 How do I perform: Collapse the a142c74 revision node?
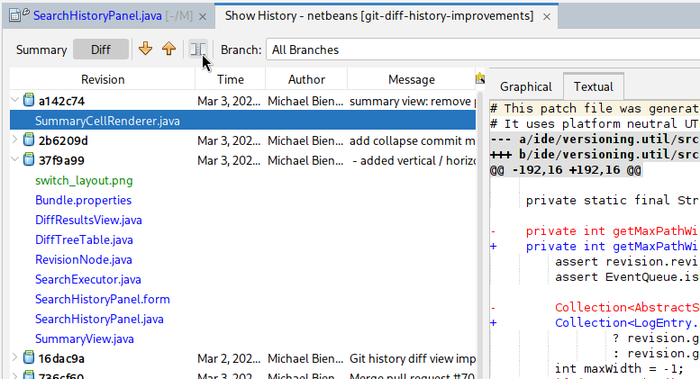15,100
